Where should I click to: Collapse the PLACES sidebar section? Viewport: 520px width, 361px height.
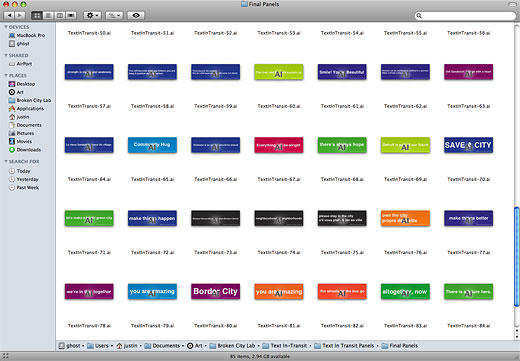[6, 76]
